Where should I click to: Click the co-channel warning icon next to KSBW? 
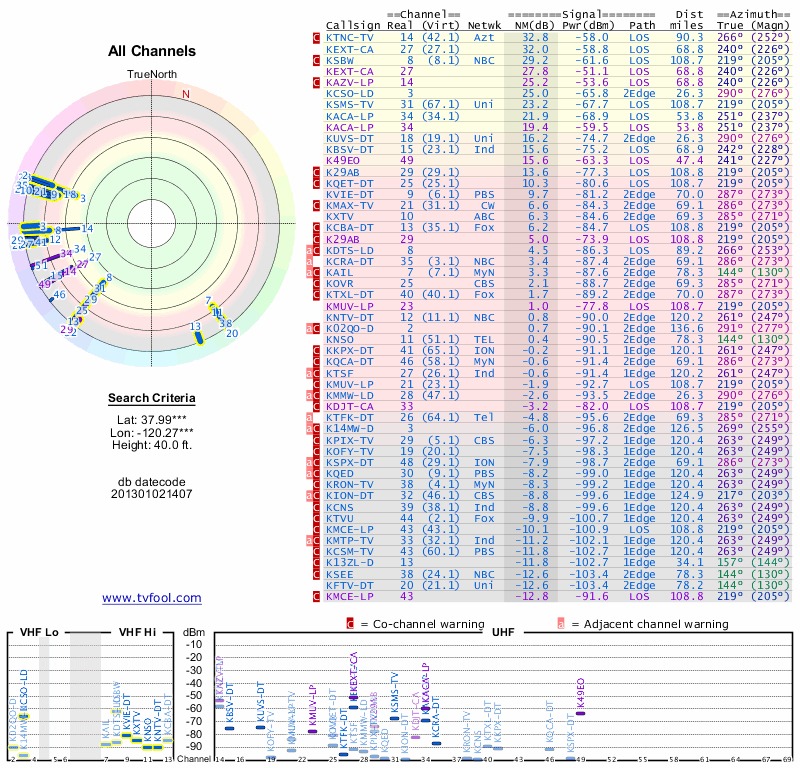(x=317, y=60)
